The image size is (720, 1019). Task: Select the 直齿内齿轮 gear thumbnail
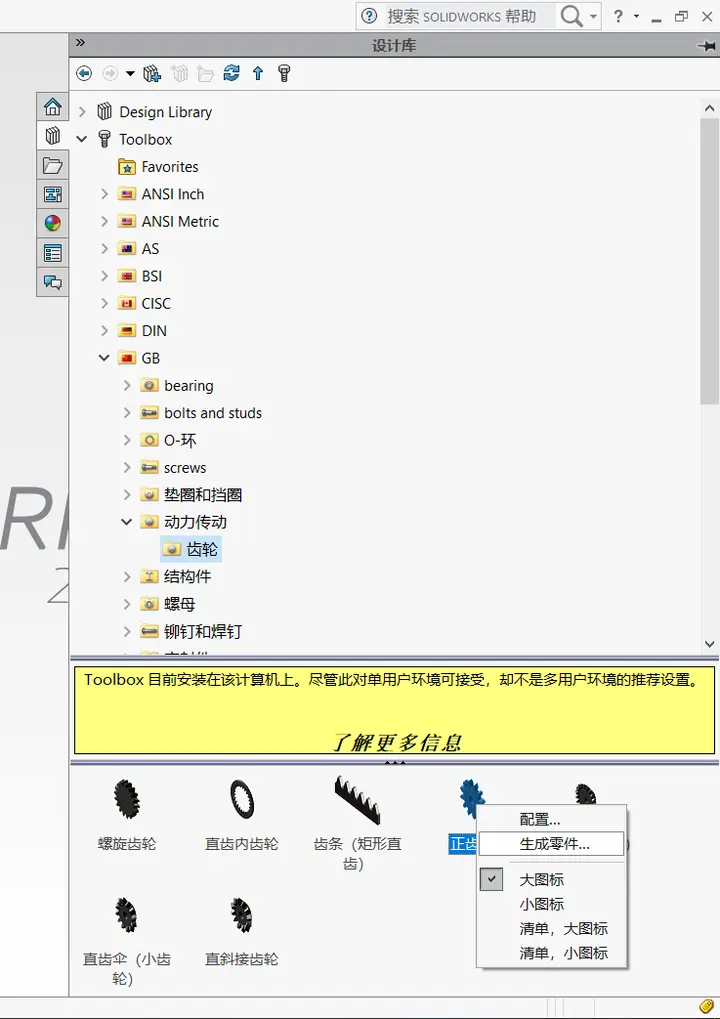click(x=242, y=799)
